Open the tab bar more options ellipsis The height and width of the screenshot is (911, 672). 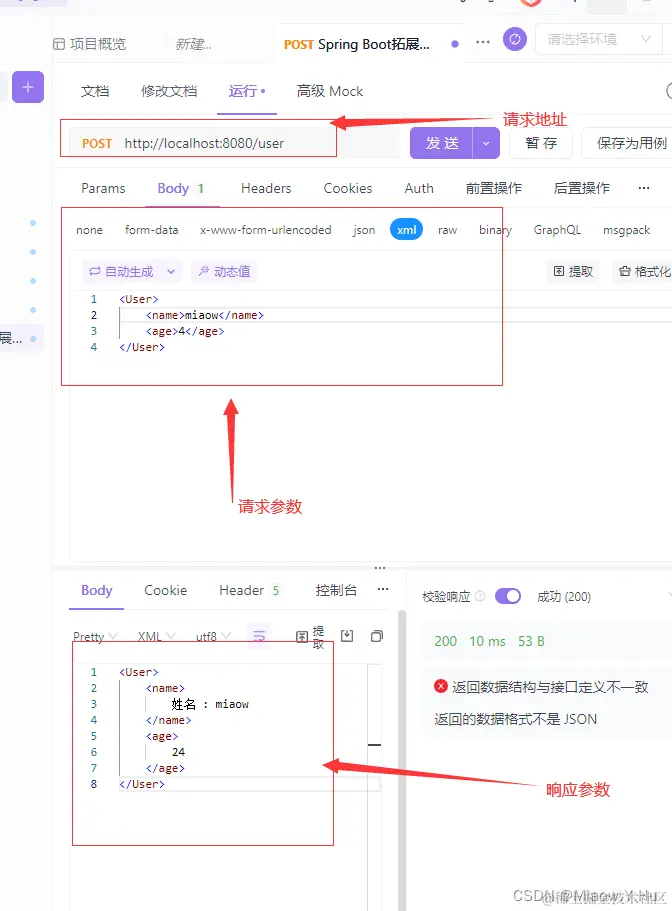point(483,42)
